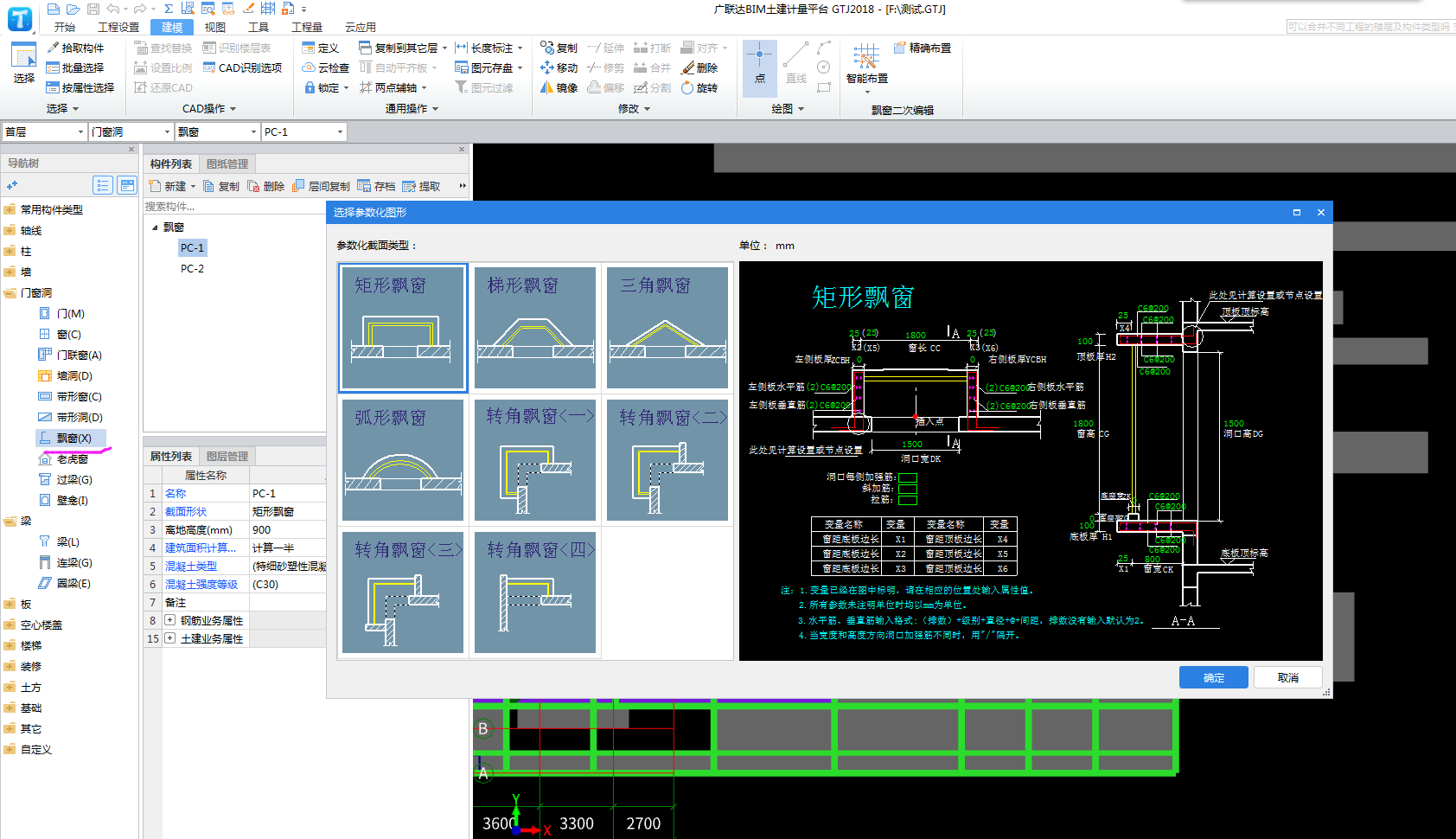
Task: Click the 长度标注 length dimension tool
Action: (489, 48)
